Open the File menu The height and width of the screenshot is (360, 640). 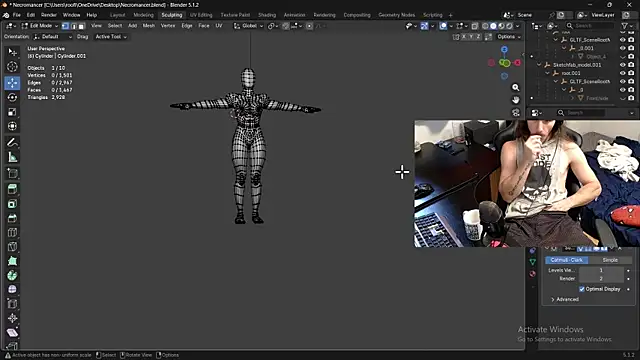[x=17, y=15]
